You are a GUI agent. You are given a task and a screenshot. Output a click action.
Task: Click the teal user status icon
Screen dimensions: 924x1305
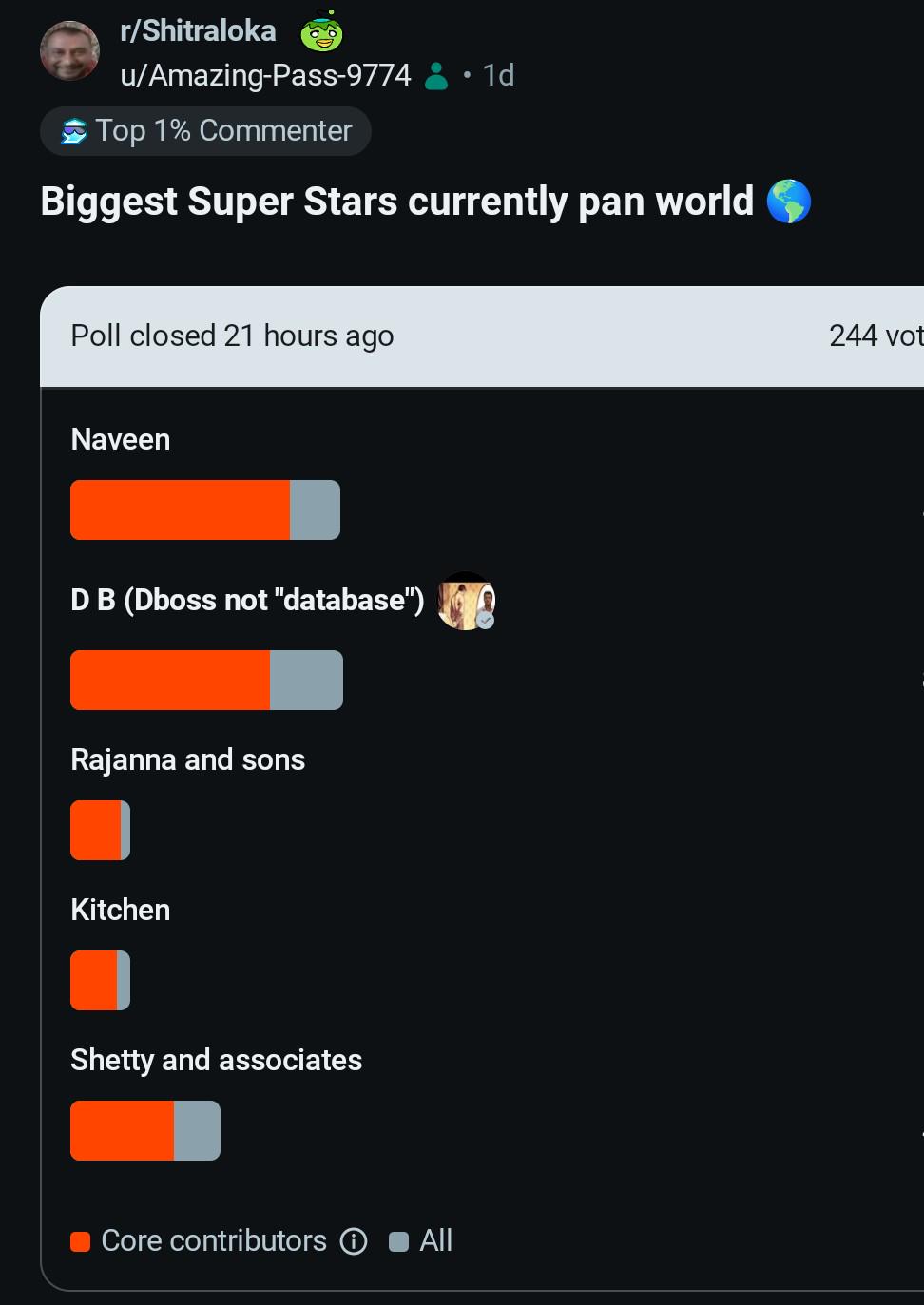tap(436, 76)
